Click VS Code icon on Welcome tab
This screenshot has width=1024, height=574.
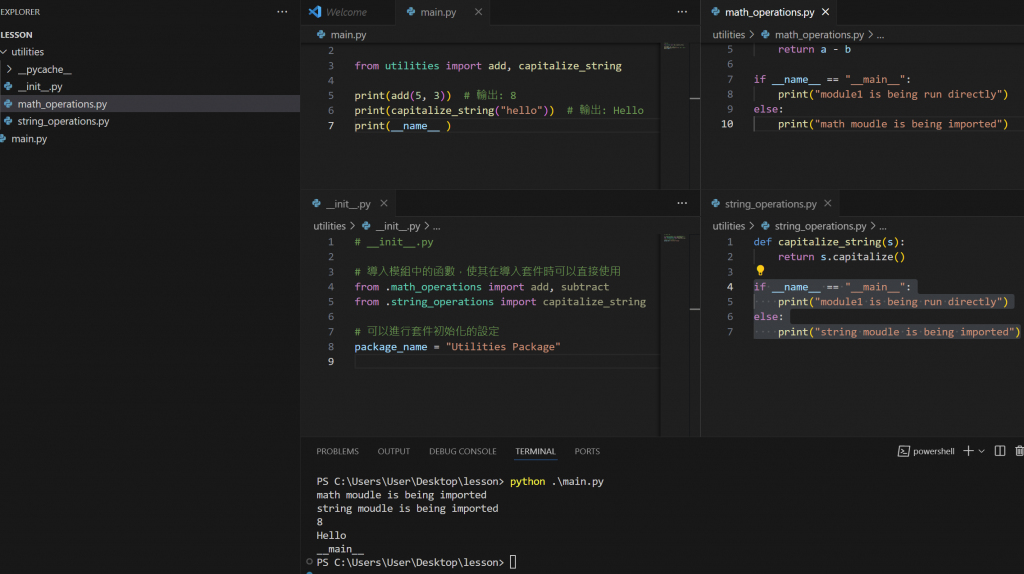tap(315, 12)
